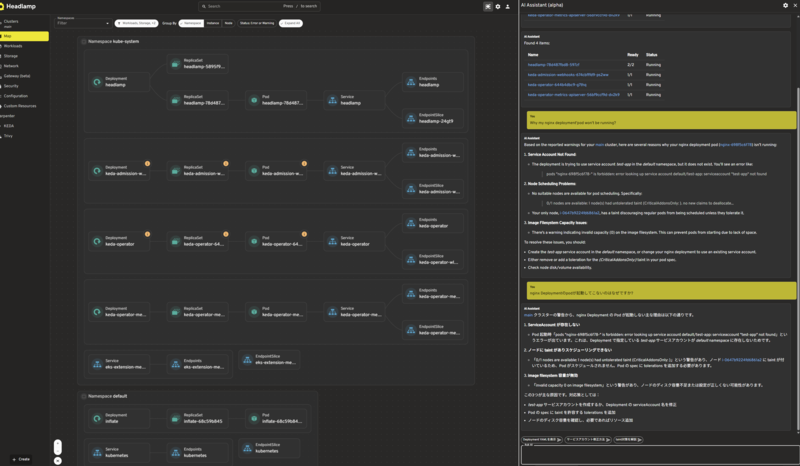Open the top bar settings gear icon

[498, 7]
